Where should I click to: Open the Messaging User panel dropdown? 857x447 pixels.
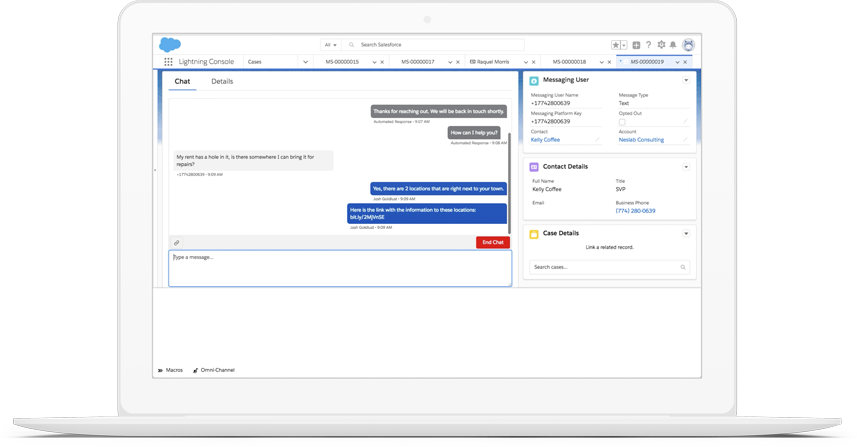(686, 80)
